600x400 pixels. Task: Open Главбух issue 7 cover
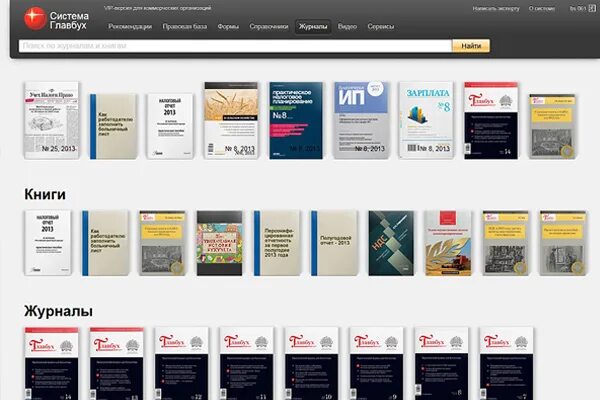click(507, 364)
